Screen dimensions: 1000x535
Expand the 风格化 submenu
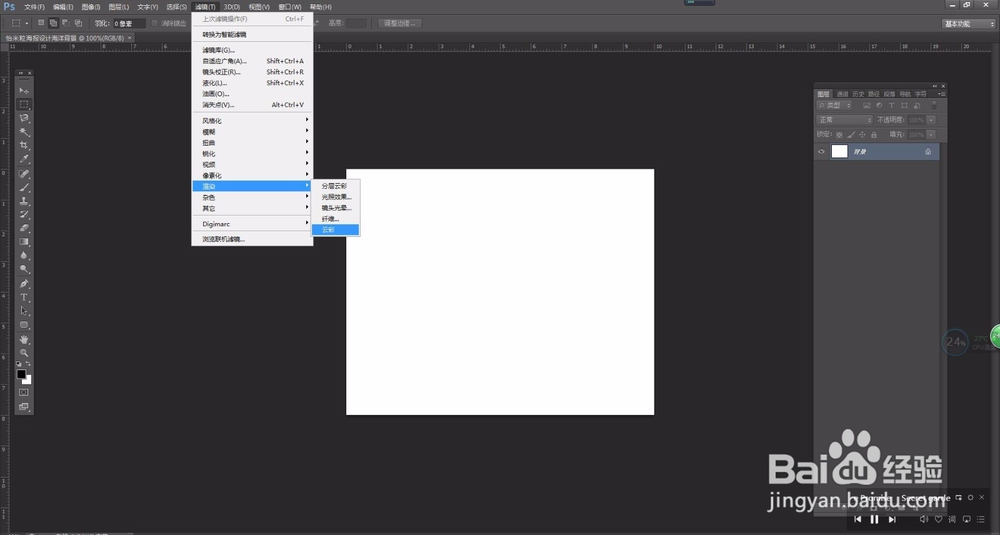(252, 121)
